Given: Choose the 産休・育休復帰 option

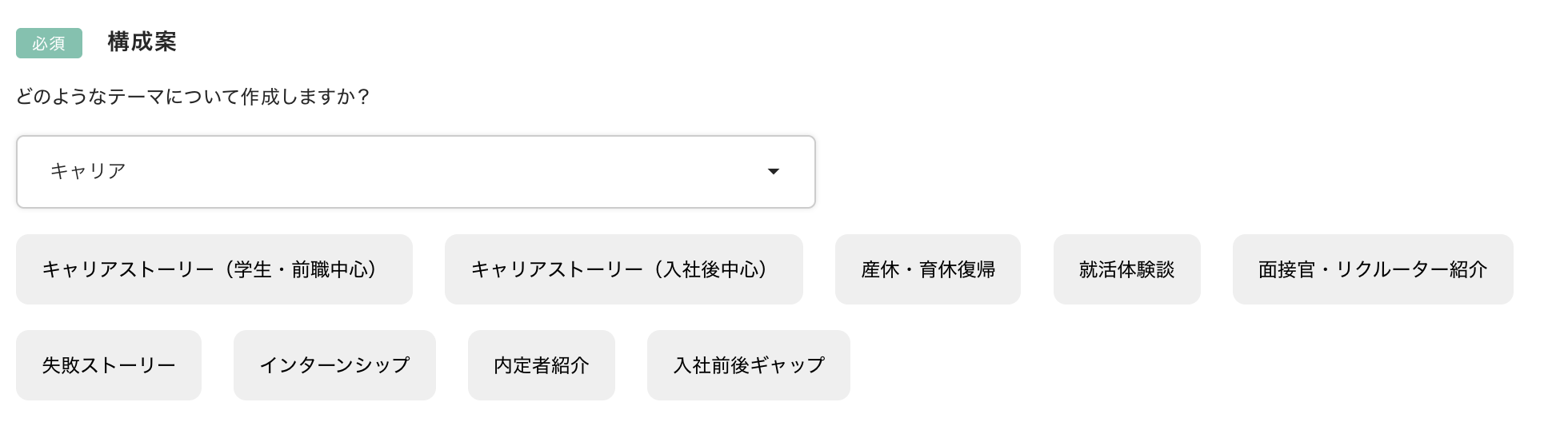Looking at the screenshot, I should point(927,269).
